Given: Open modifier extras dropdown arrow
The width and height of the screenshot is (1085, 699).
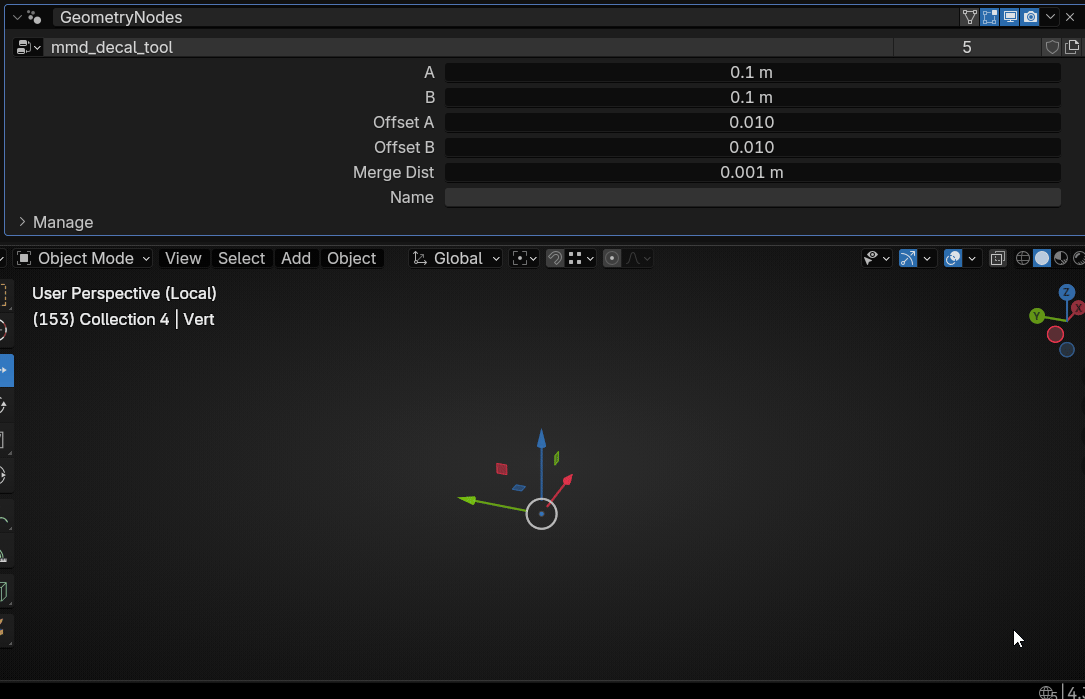Looking at the screenshot, I should pyautogui.click(x=1051, y=17).
